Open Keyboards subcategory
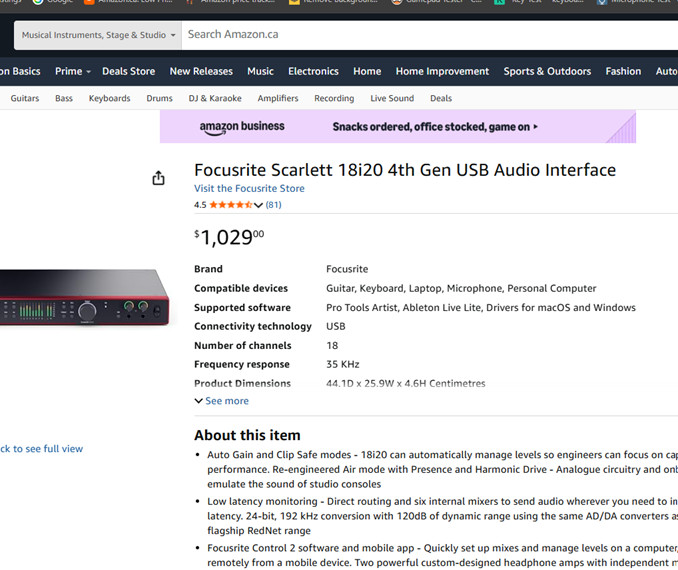678x570 pixels. pos(109,98)
